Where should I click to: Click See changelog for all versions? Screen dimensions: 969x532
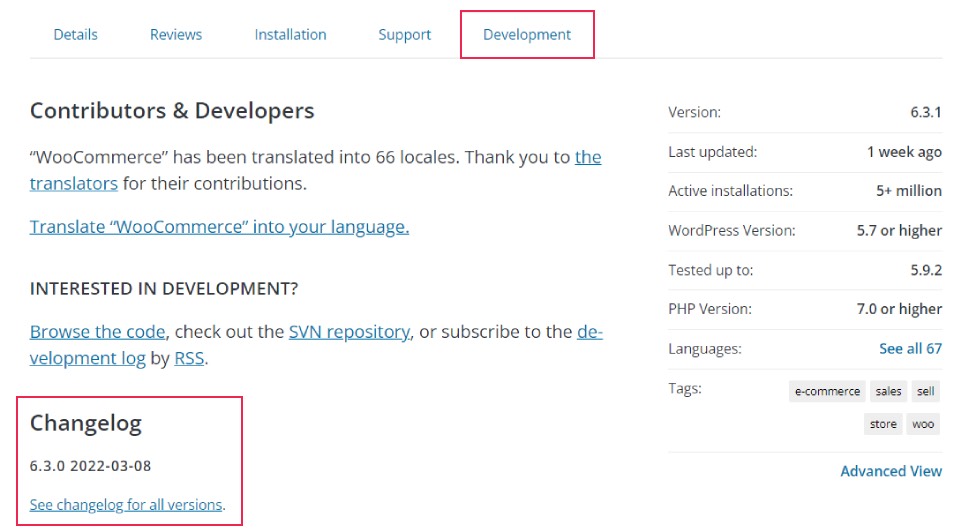[126, 505]
